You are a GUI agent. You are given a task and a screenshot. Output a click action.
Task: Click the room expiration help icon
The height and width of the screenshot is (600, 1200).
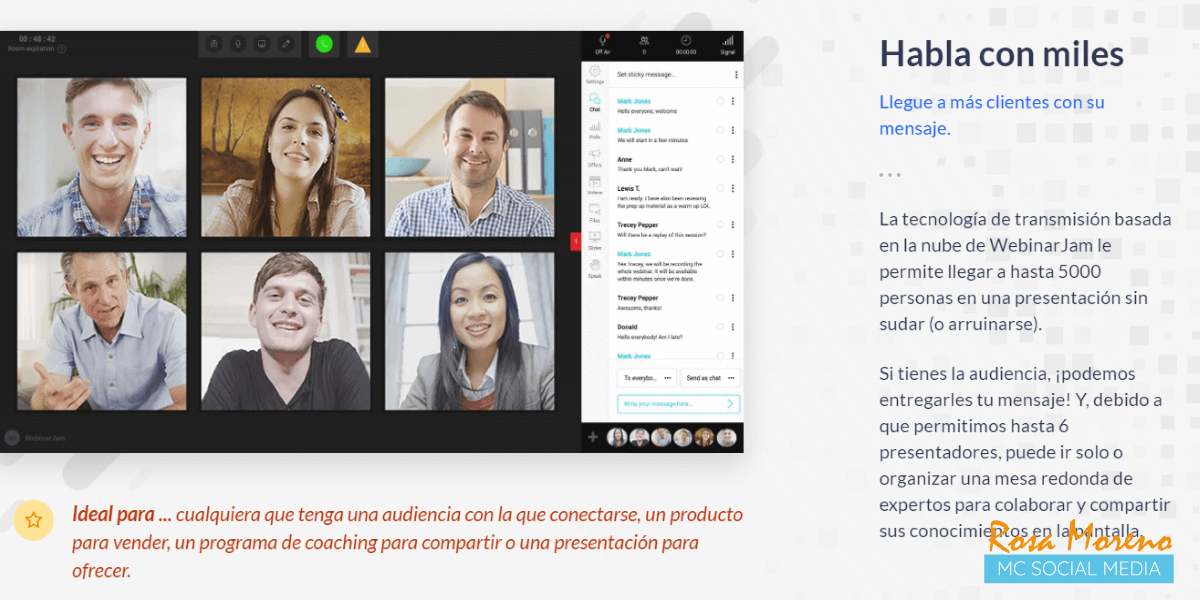coord(62,48)
